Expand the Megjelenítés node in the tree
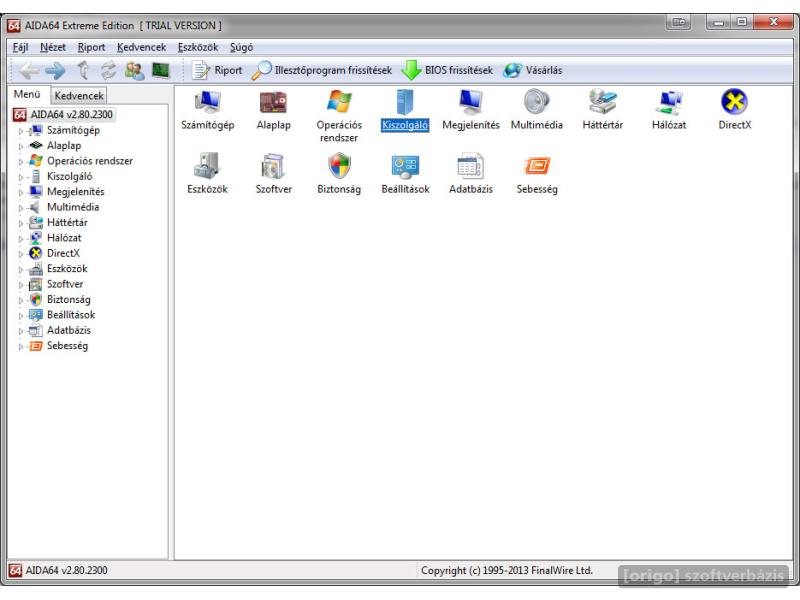Image resolution: width=800 pixels, height=600 pixels. (21, 192)
